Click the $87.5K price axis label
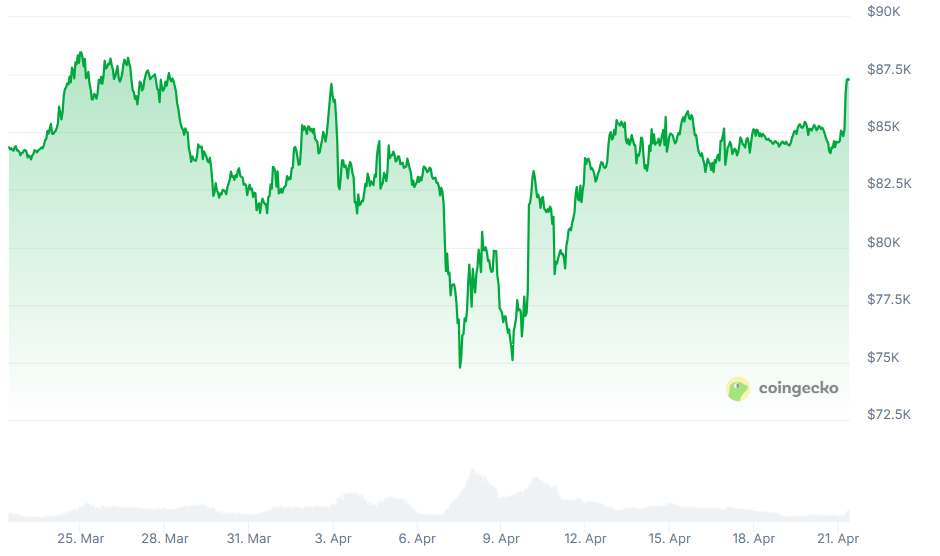The image size is (940, 556). pyautogui.click(x=889, y=69)
